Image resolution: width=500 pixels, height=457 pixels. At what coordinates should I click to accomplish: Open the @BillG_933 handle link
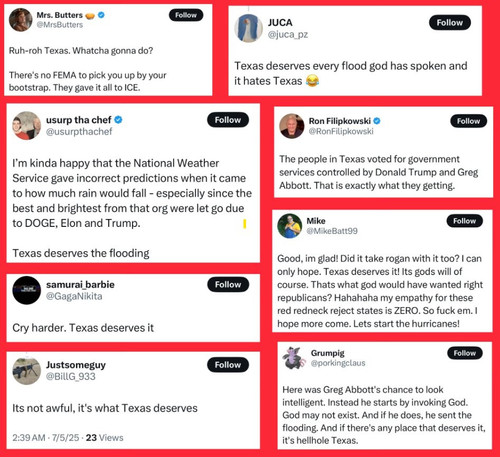tap(71, 376)
